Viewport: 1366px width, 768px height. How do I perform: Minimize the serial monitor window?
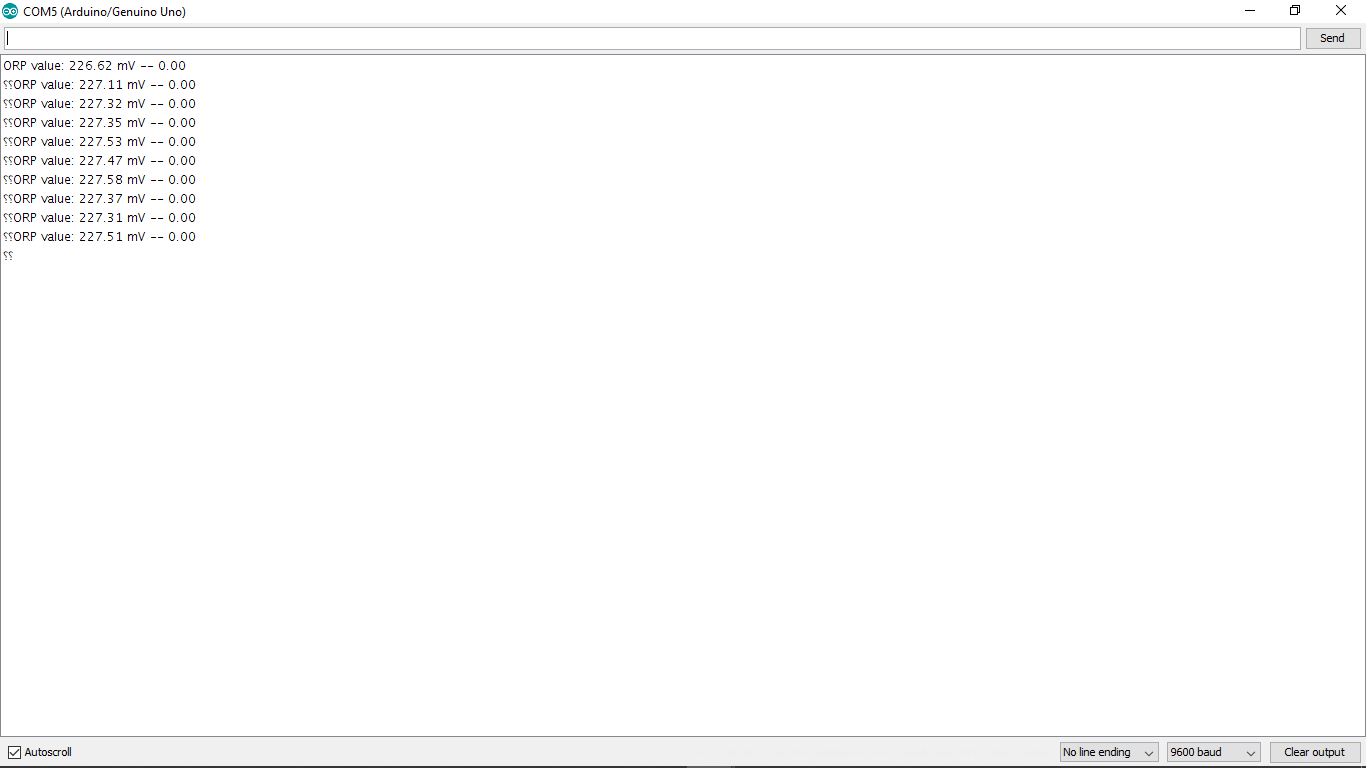click(x=1250, y=11)
